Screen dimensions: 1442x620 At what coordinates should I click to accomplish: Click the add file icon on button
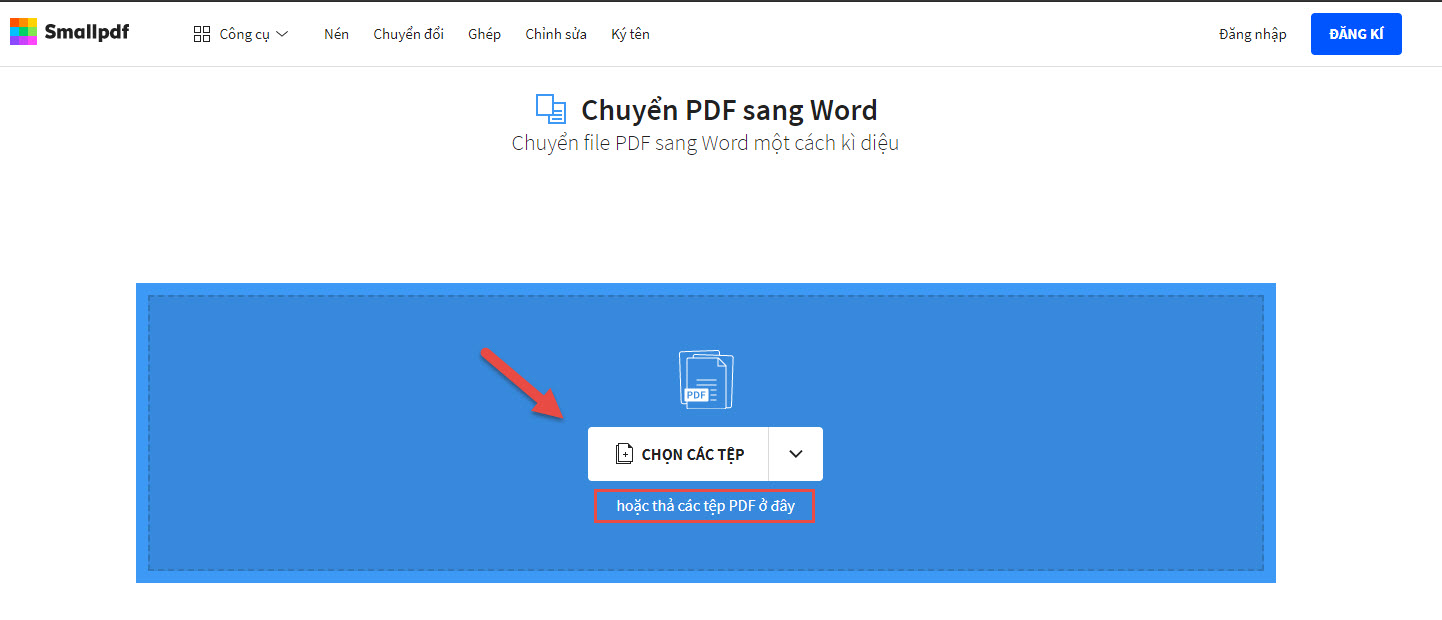[x=624, y=454]
